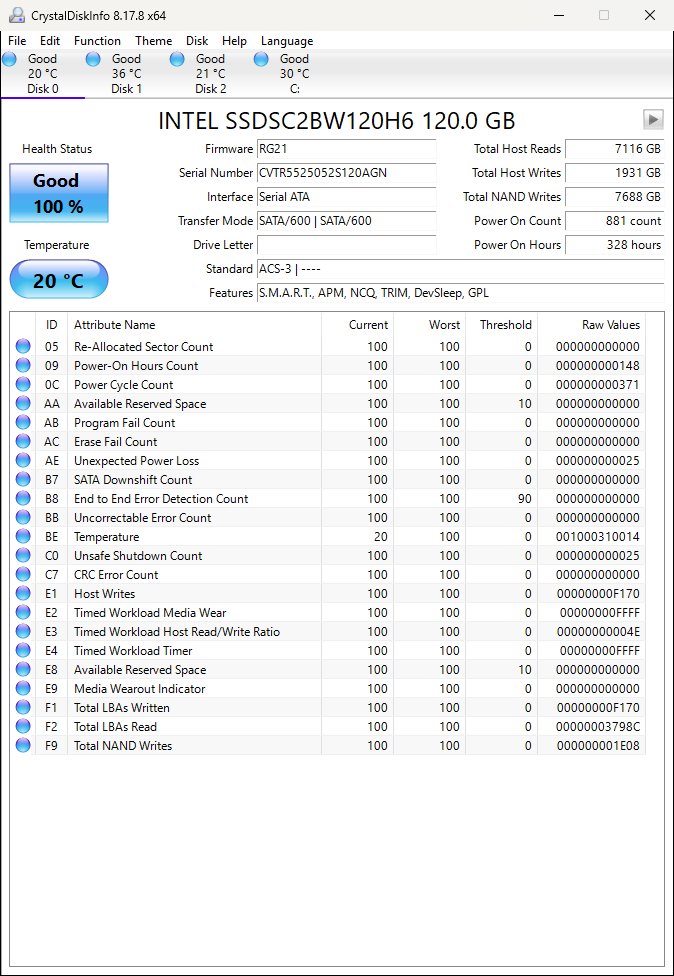
Task: Click status orb for Total LBAs Read
Action: (x=23, y=726)
